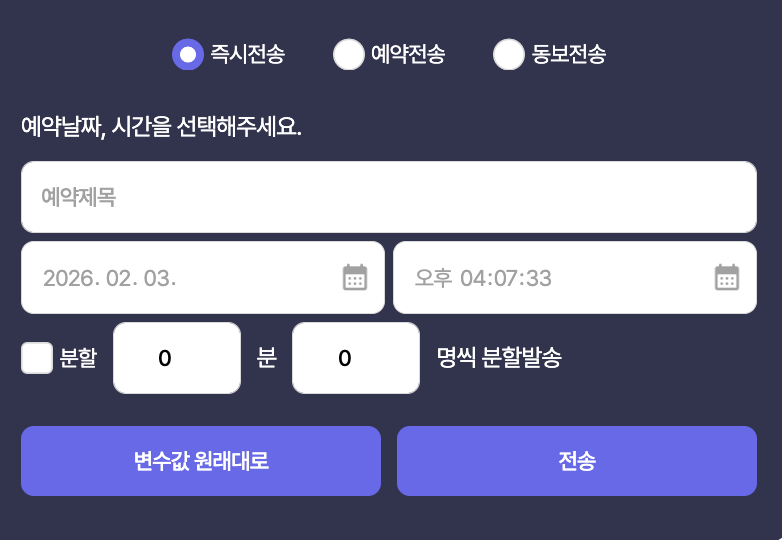The image size is (782, 540).
Task: Select the minutes input box before 분
Action: tap(177, 358)
